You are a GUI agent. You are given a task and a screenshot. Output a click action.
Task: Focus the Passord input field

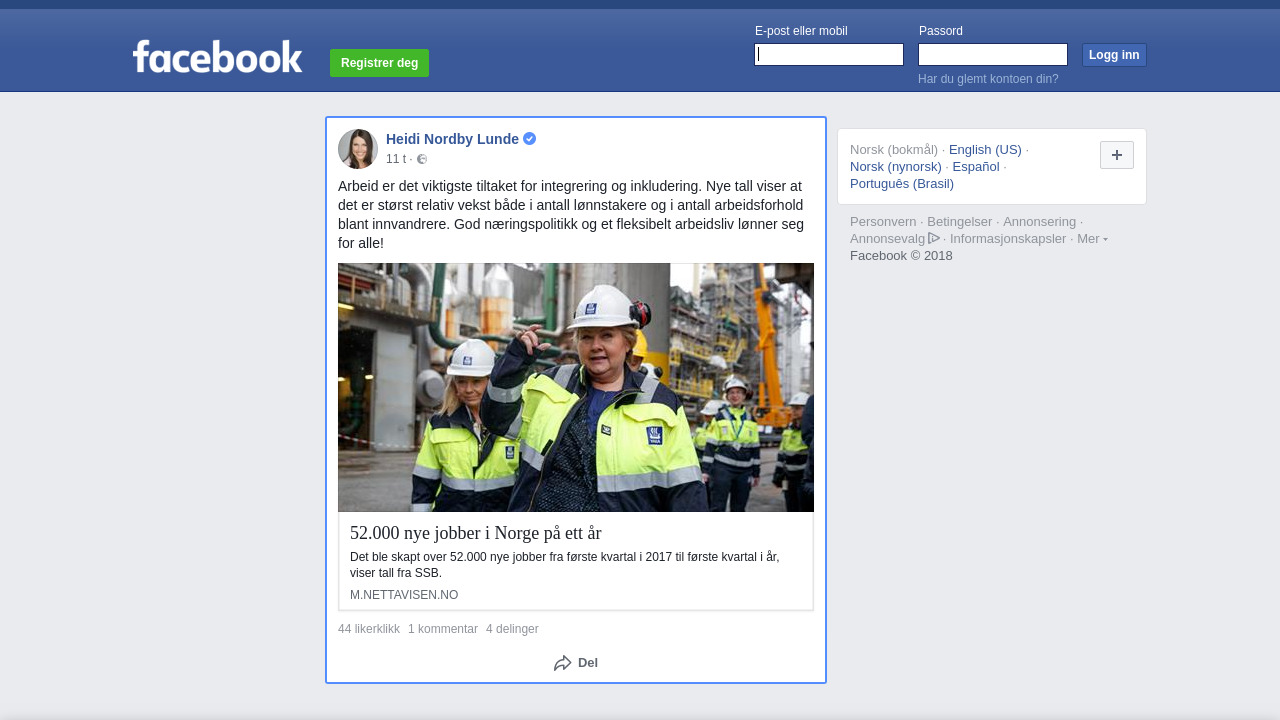point(993,55)
